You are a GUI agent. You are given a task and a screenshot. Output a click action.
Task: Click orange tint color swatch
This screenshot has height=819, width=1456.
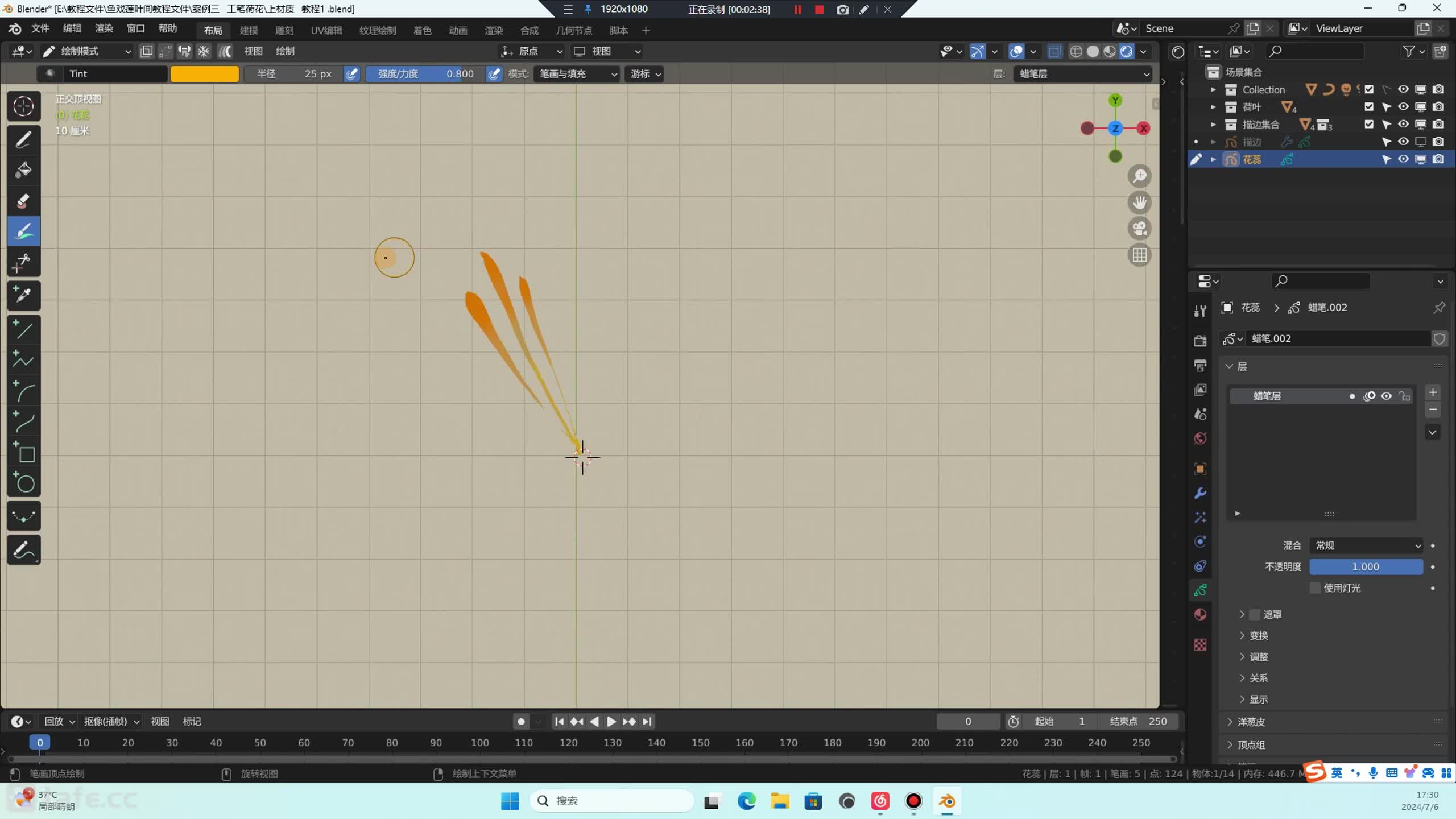[205, 74]
